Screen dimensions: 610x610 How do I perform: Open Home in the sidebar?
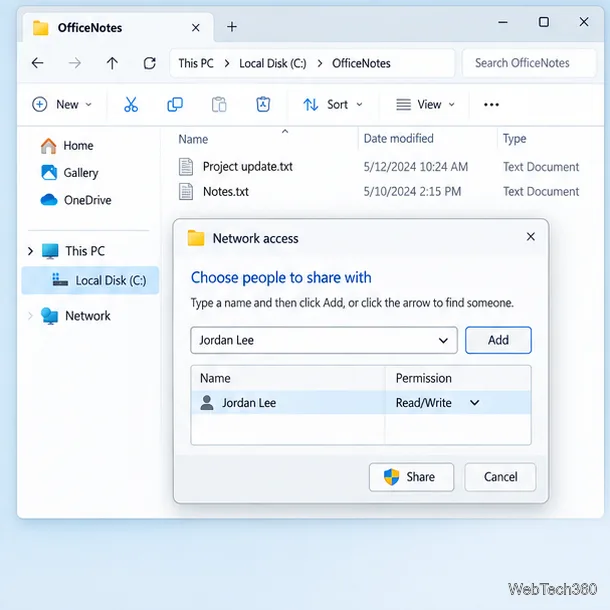67,145
